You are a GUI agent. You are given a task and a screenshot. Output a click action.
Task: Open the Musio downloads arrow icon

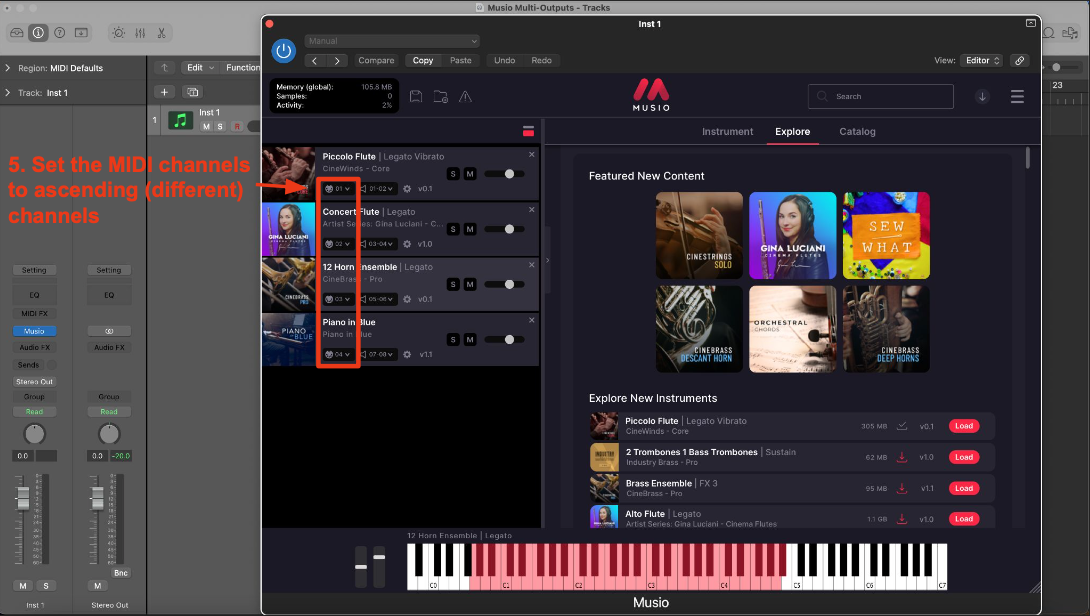click(982, 97)
